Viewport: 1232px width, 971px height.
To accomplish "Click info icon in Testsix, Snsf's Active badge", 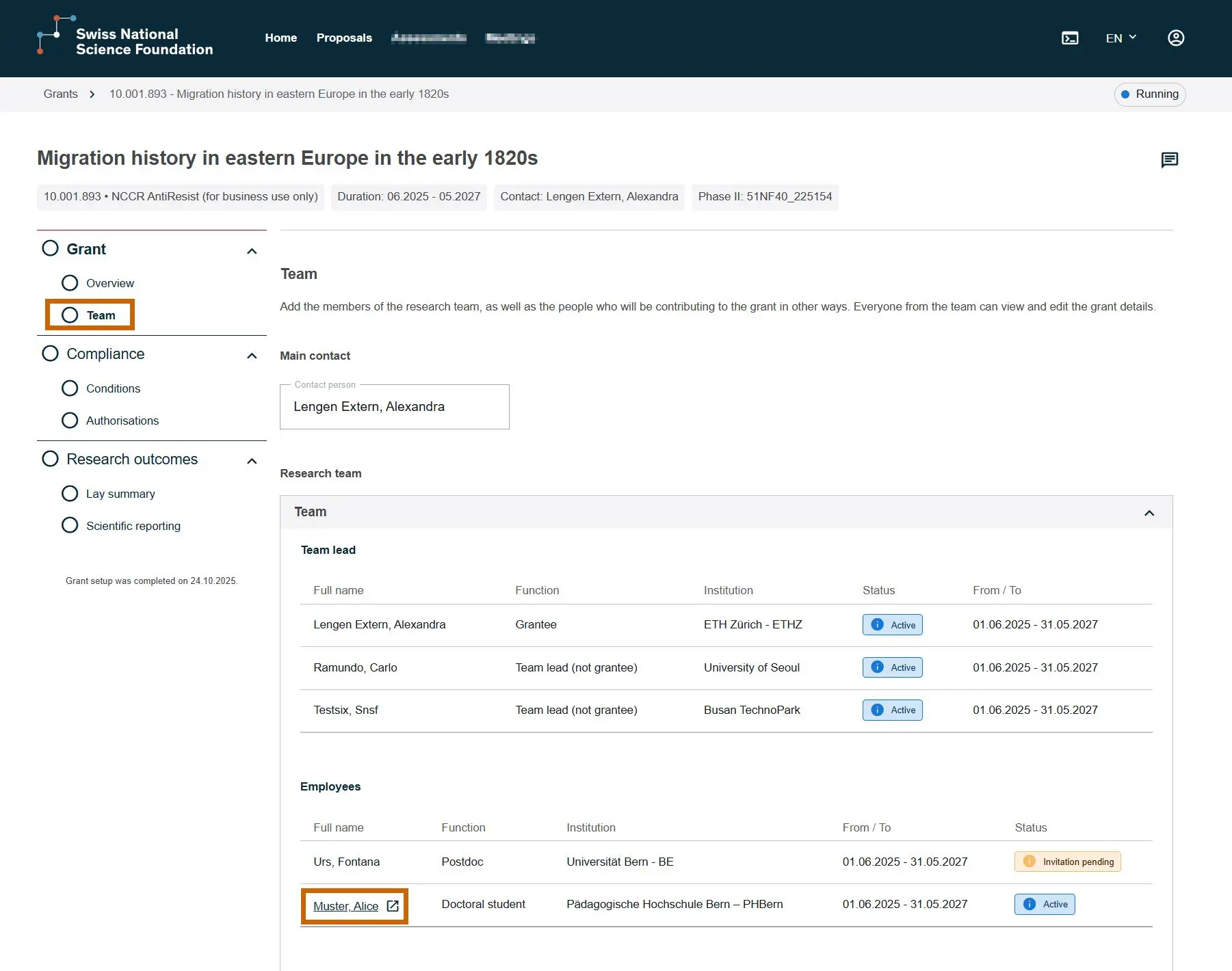I will [878, 710].
